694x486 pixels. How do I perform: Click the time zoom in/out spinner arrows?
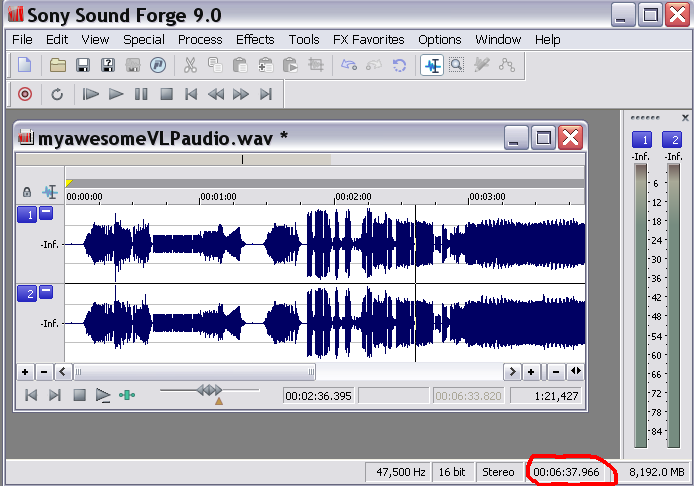click(x=575, y=371)
